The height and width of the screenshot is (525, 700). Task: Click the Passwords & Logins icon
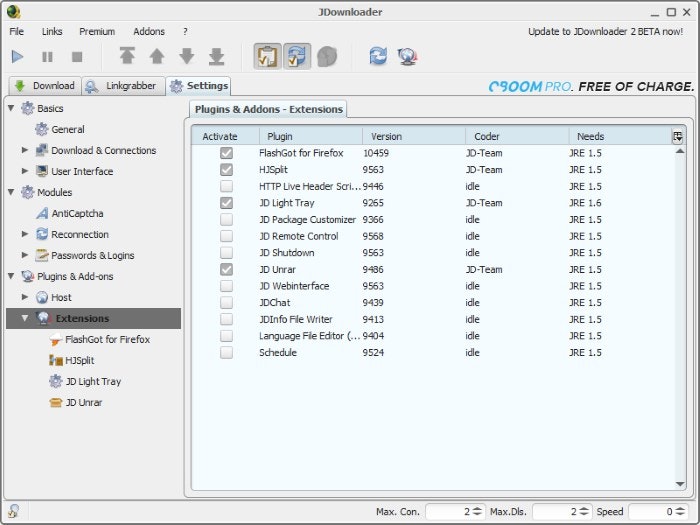42,255
